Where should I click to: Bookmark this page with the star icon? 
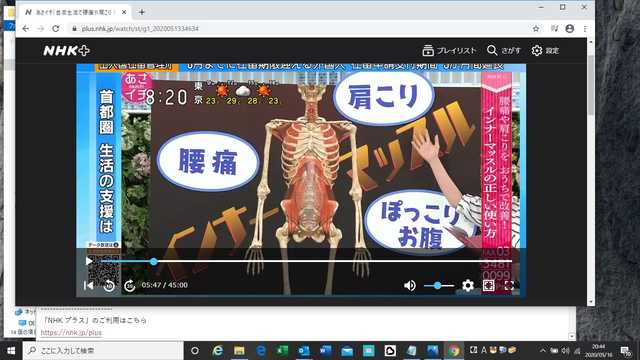[x=536, y=29]
